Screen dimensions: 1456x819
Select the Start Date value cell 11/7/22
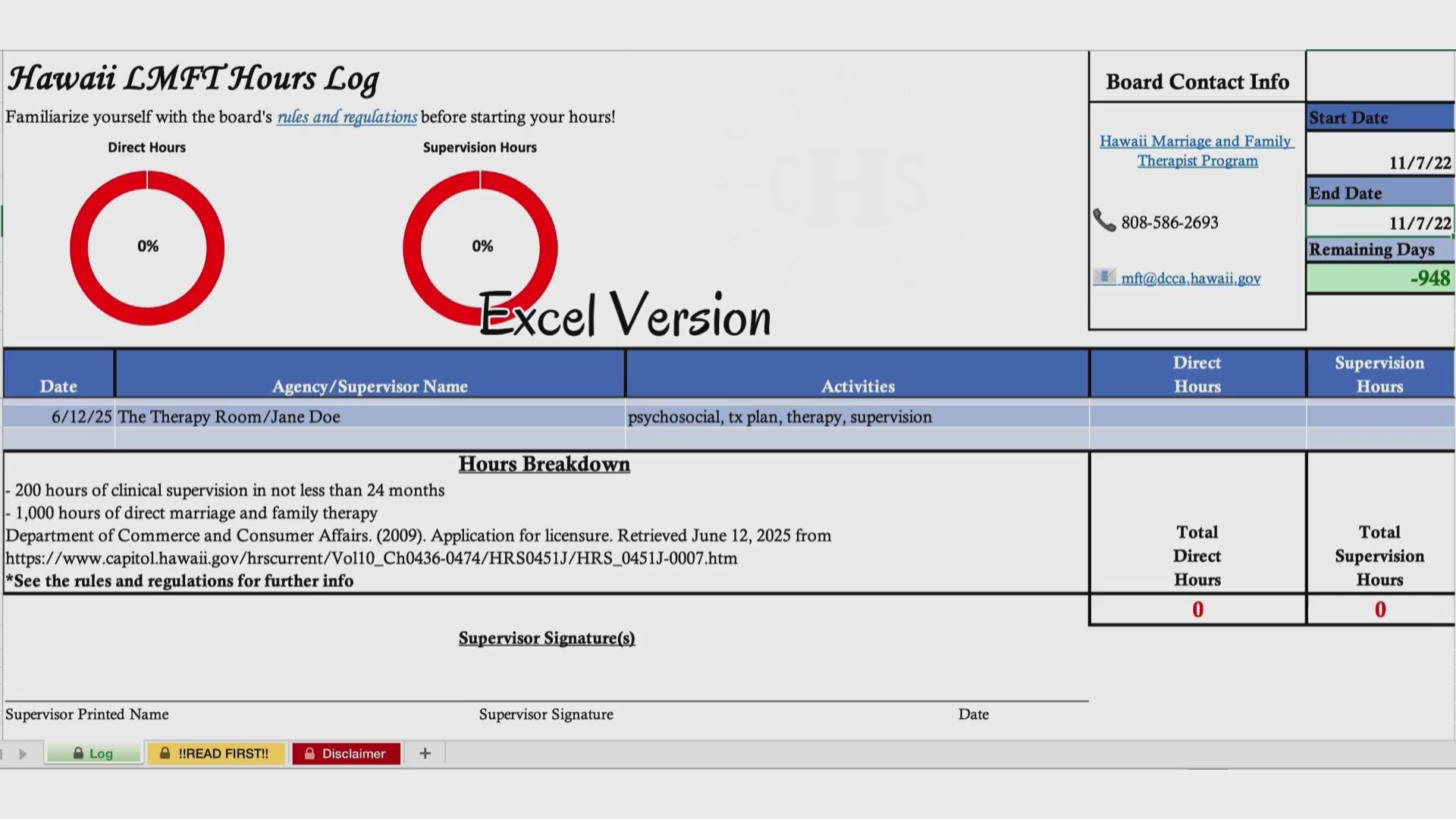pos(1380,154)
